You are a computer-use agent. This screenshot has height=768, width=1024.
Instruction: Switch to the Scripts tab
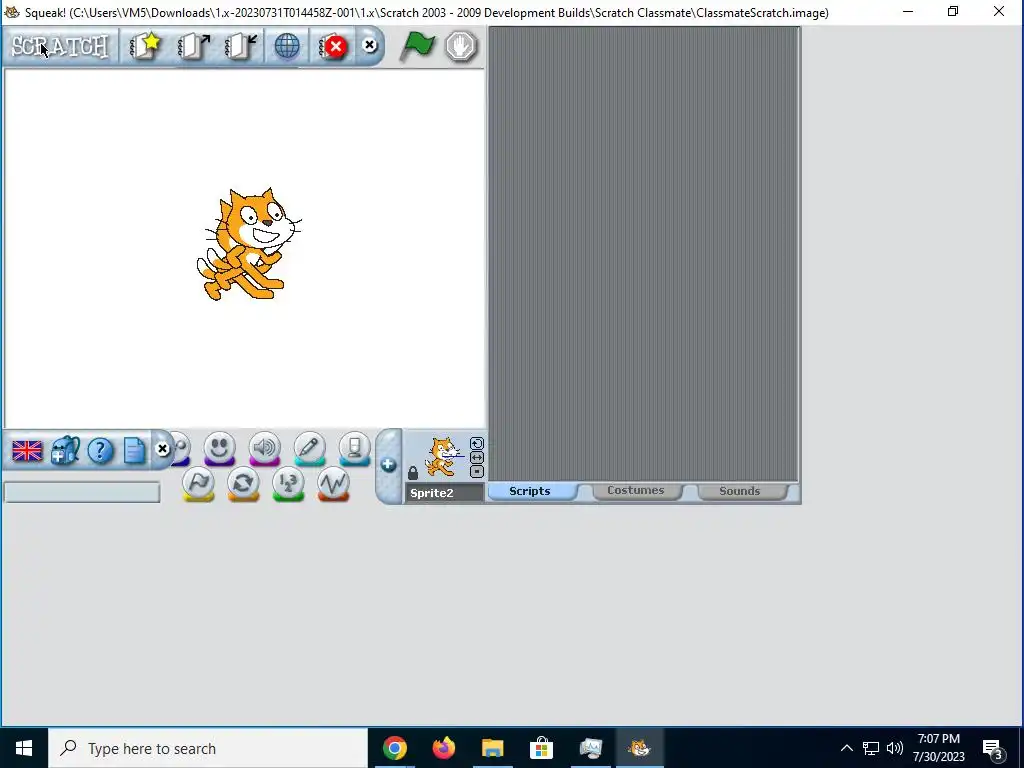[530, 491]
